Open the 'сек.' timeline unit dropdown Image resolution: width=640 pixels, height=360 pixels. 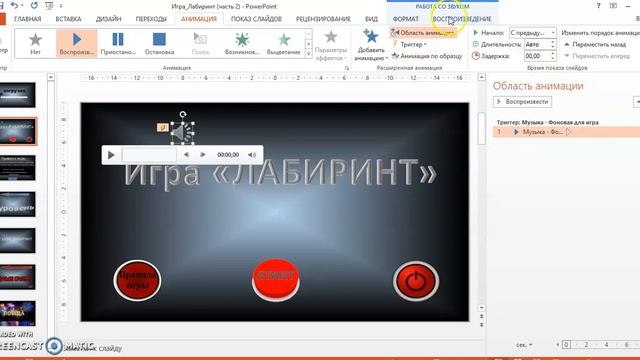tap(524, 345)
